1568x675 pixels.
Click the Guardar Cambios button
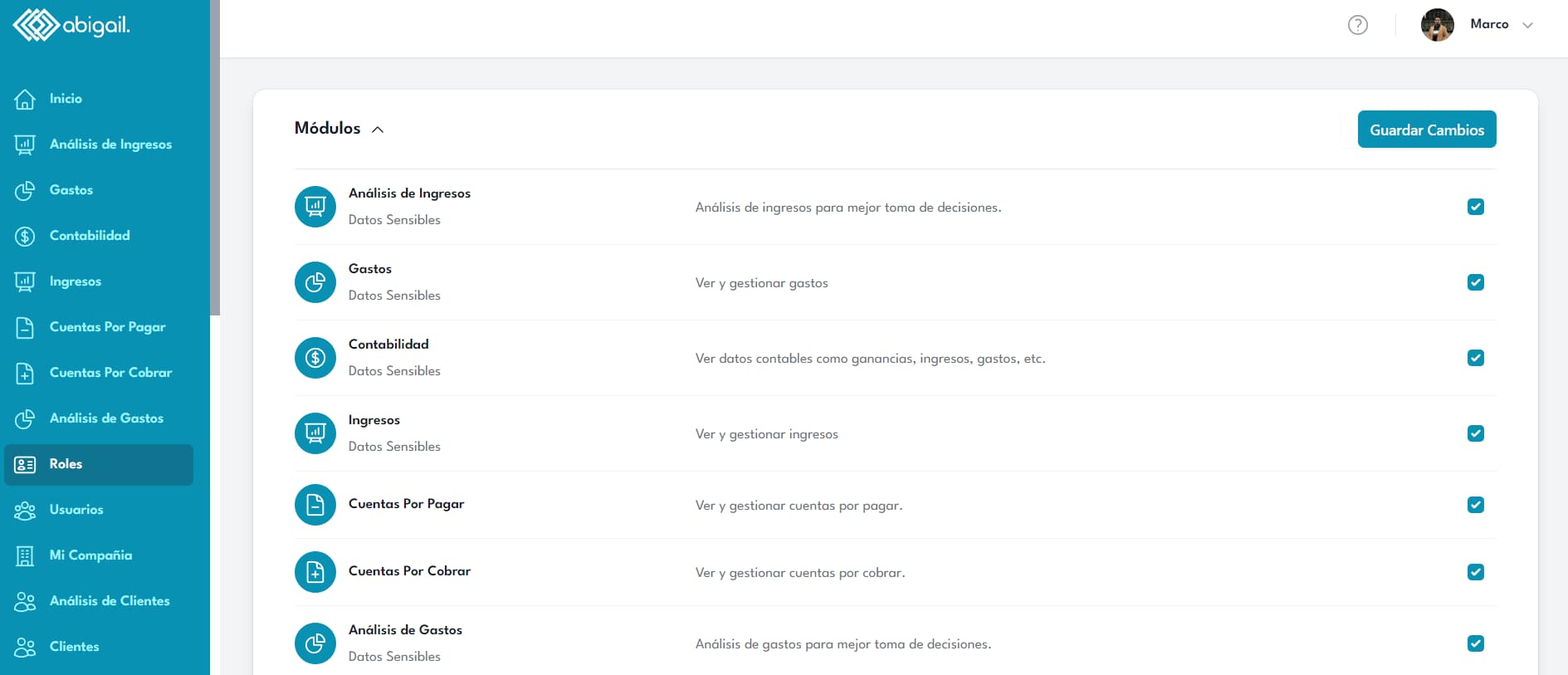tap(1427, 130)
